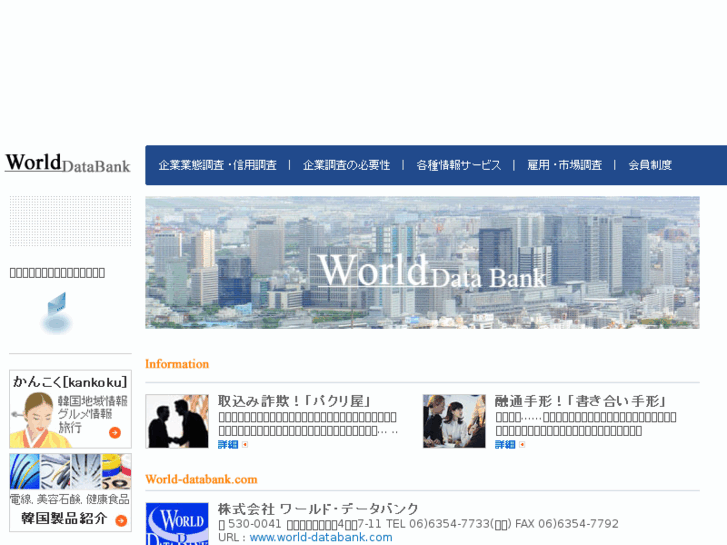Click the blue World Data Bank company logo
The height and width of the screenshot is (545, 727).
tap(177, 524)
